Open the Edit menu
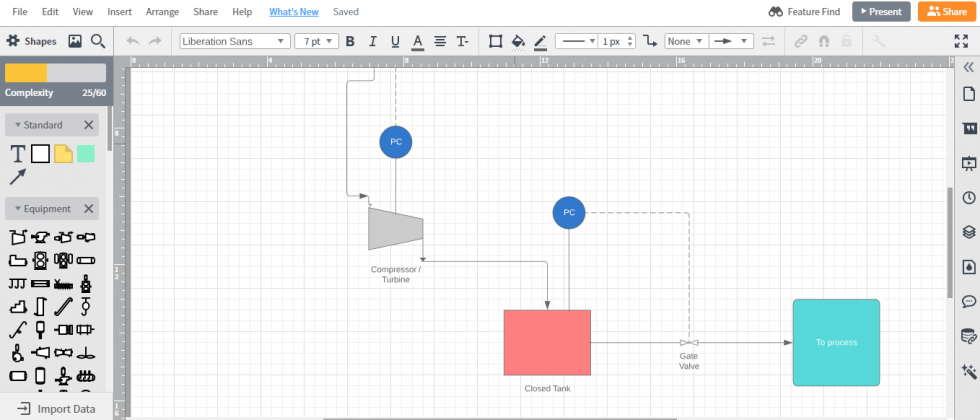 pos(50,12)
